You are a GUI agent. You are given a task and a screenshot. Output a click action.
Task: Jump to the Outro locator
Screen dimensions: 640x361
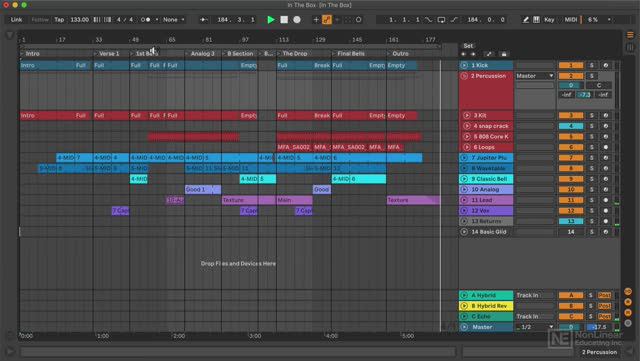[x=400, y=53]
